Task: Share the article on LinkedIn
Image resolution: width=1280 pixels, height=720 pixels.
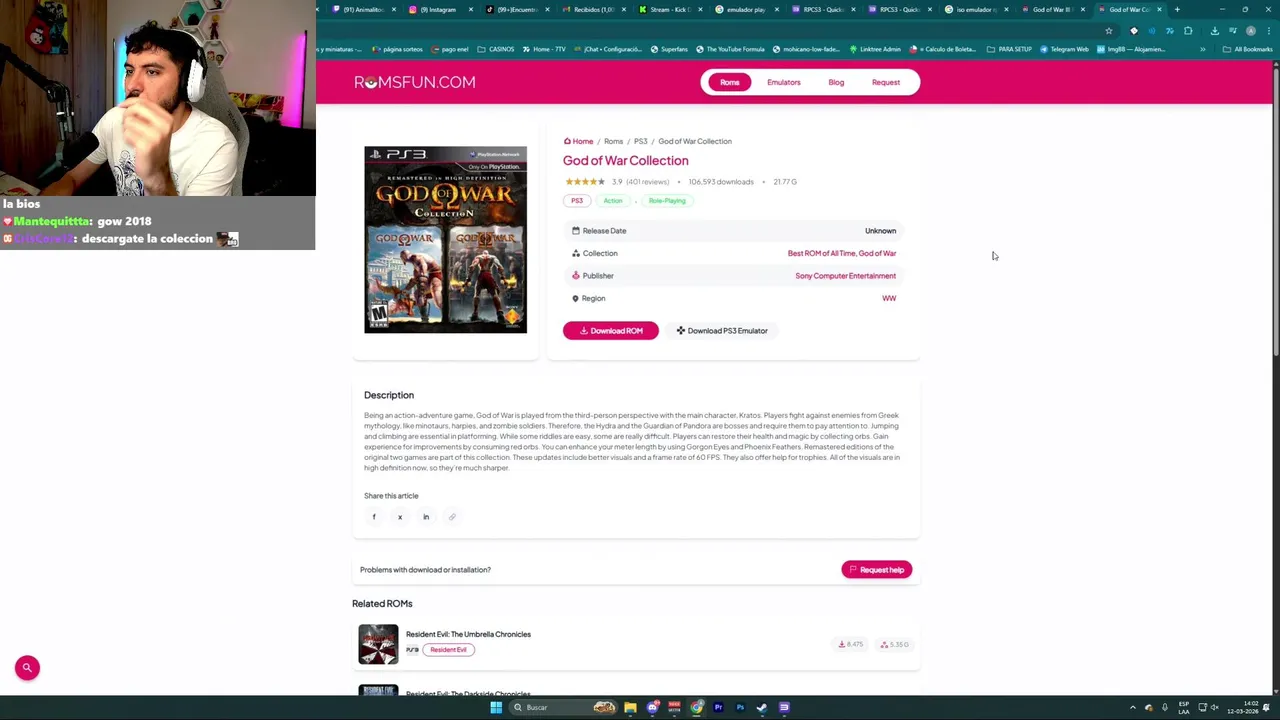Action: [426, 517]
